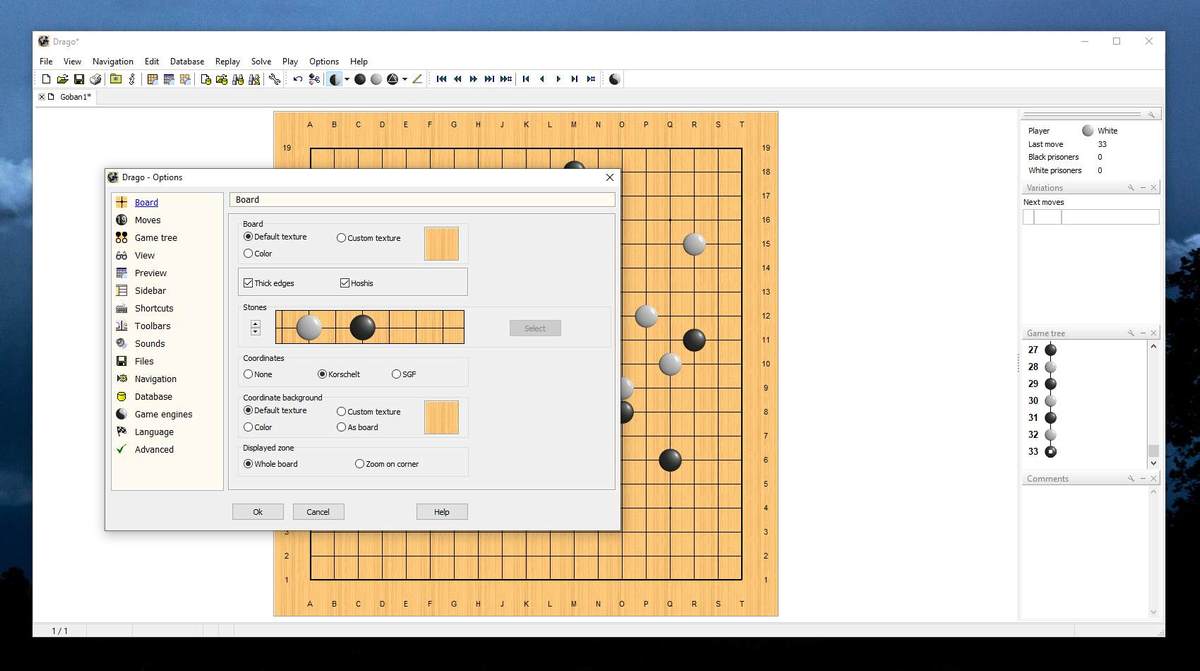
Task: Click the wrench Options toolbar icon
Action: [273, 79]
